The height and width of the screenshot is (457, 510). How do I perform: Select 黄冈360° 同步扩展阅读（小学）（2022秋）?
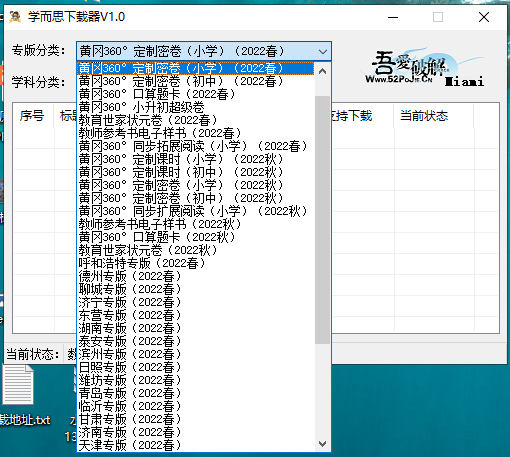tap(196, 211)
